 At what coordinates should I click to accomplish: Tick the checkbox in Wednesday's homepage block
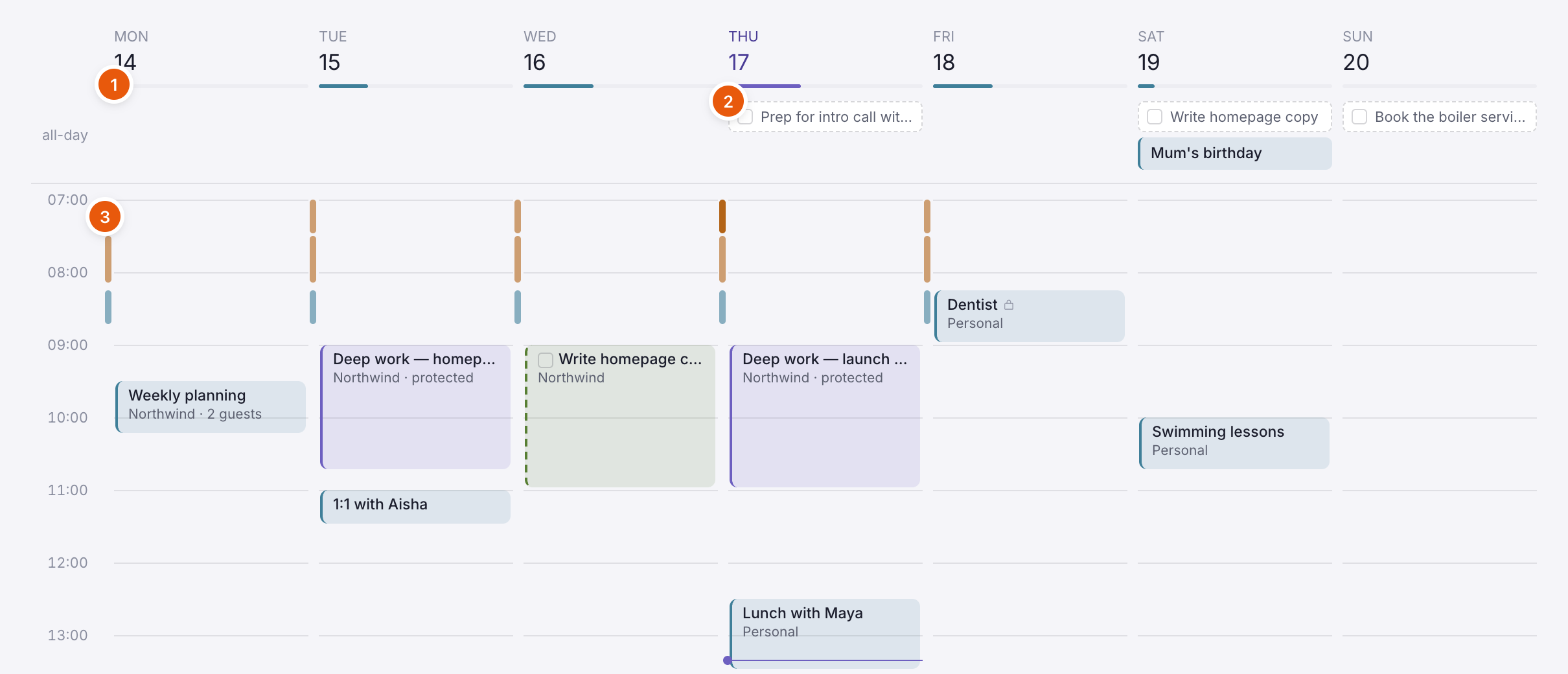click(546, 360)
